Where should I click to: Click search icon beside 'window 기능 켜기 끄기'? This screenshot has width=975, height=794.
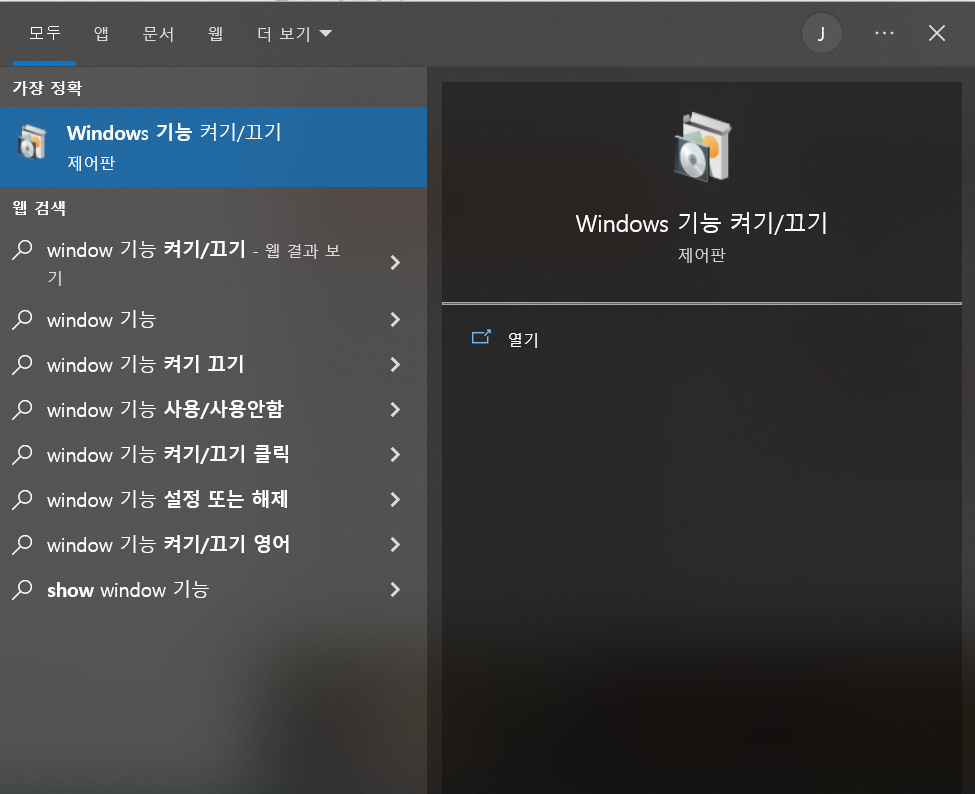22,364
